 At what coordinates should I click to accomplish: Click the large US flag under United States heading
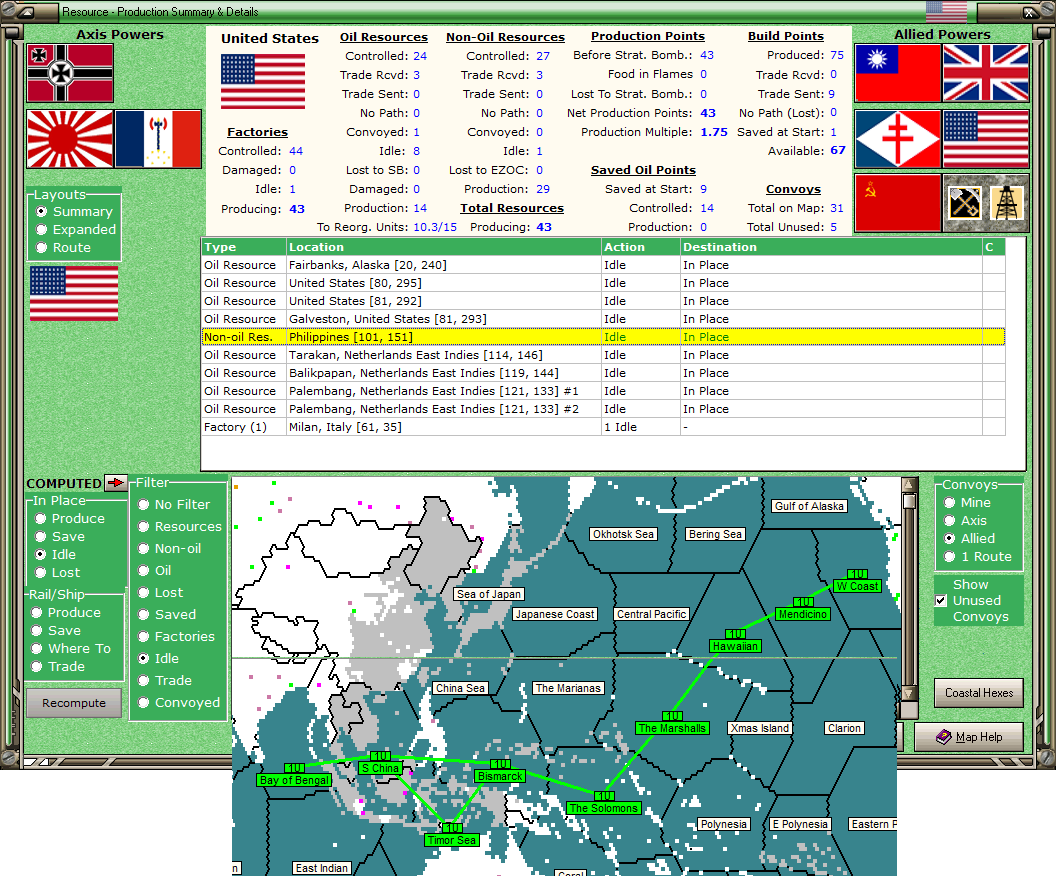click(x=263, y=81)
